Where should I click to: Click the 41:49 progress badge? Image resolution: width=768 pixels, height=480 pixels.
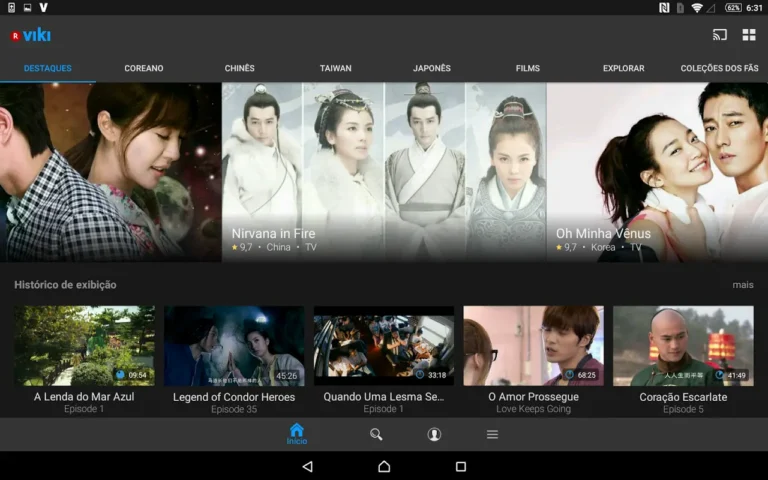(x=730, y=375)
